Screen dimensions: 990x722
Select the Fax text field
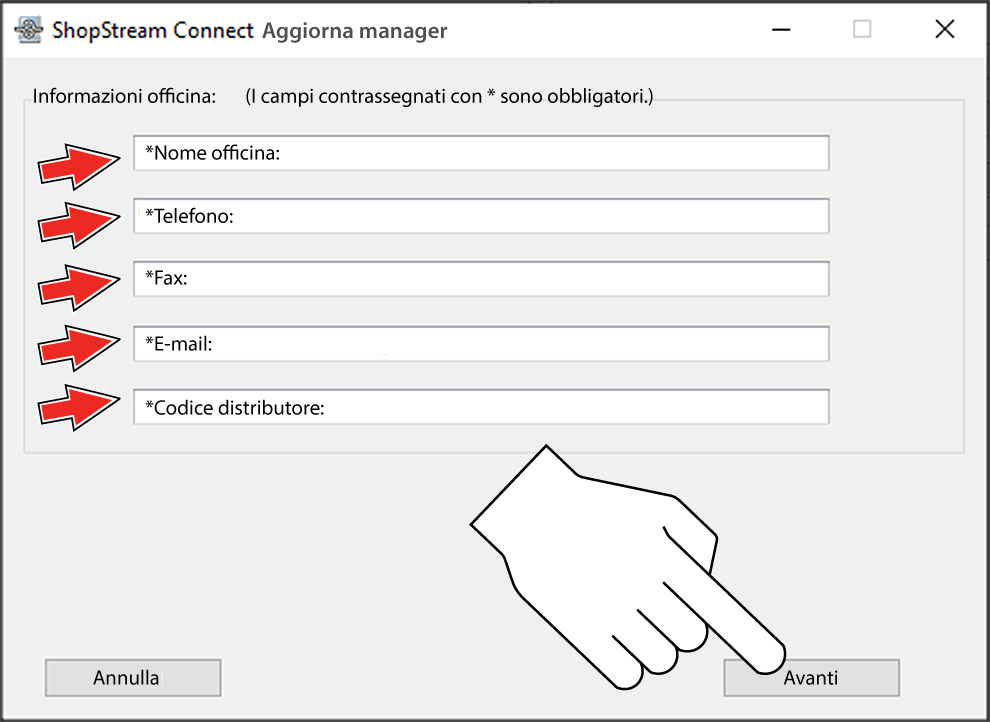480,279
